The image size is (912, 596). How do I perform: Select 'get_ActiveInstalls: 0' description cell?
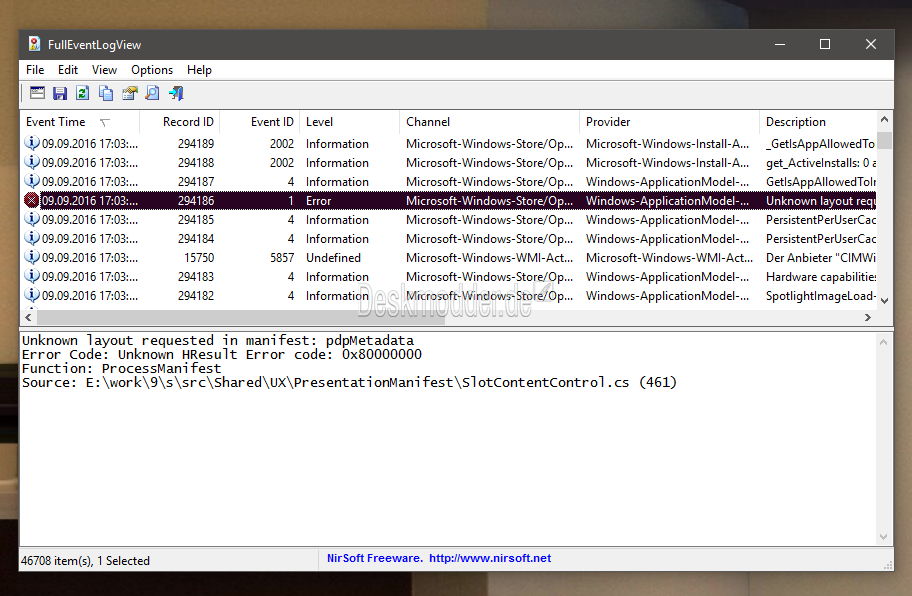[821, 163]
